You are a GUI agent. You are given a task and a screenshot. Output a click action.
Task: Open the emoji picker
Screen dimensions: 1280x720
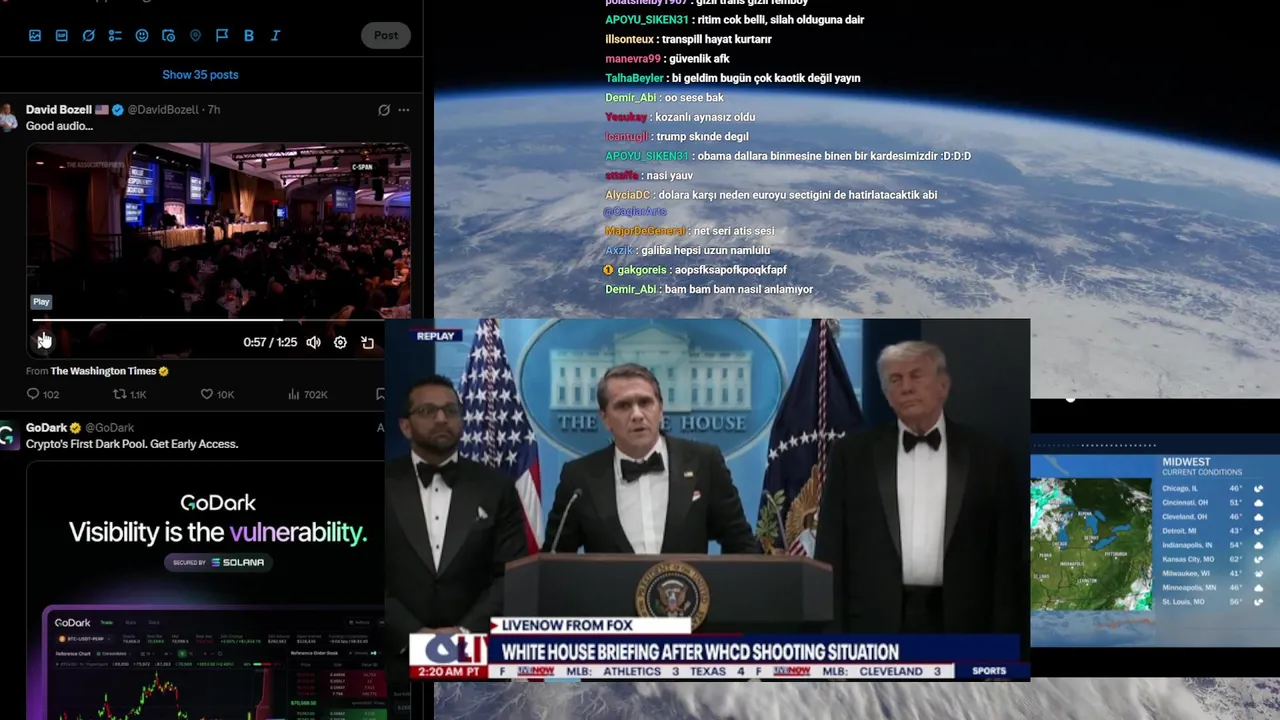[142, 35]
